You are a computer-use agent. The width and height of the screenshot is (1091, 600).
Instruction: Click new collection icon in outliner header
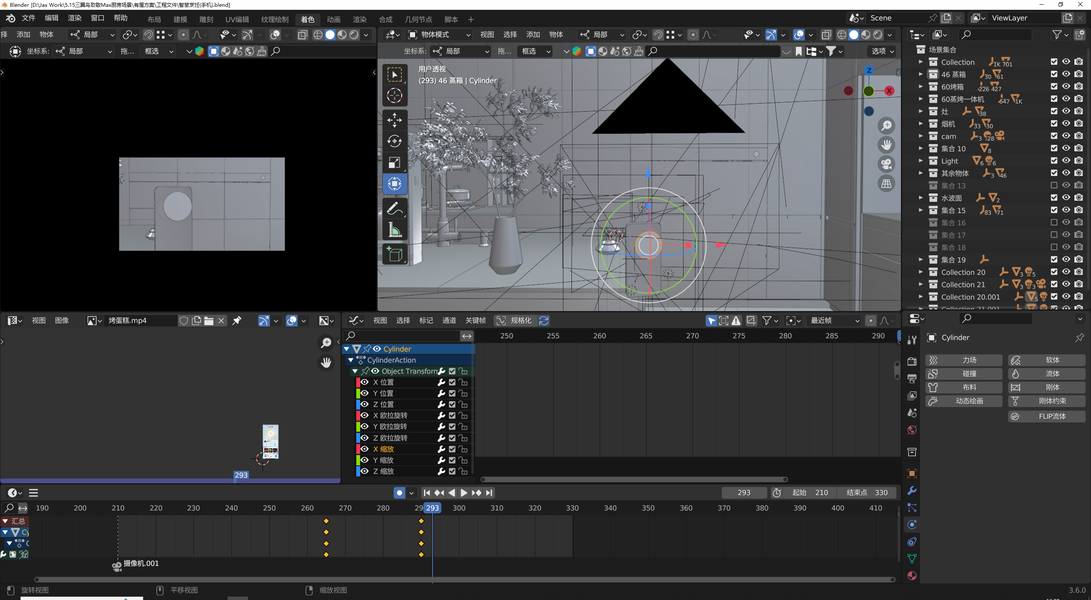click(1079, 34)
